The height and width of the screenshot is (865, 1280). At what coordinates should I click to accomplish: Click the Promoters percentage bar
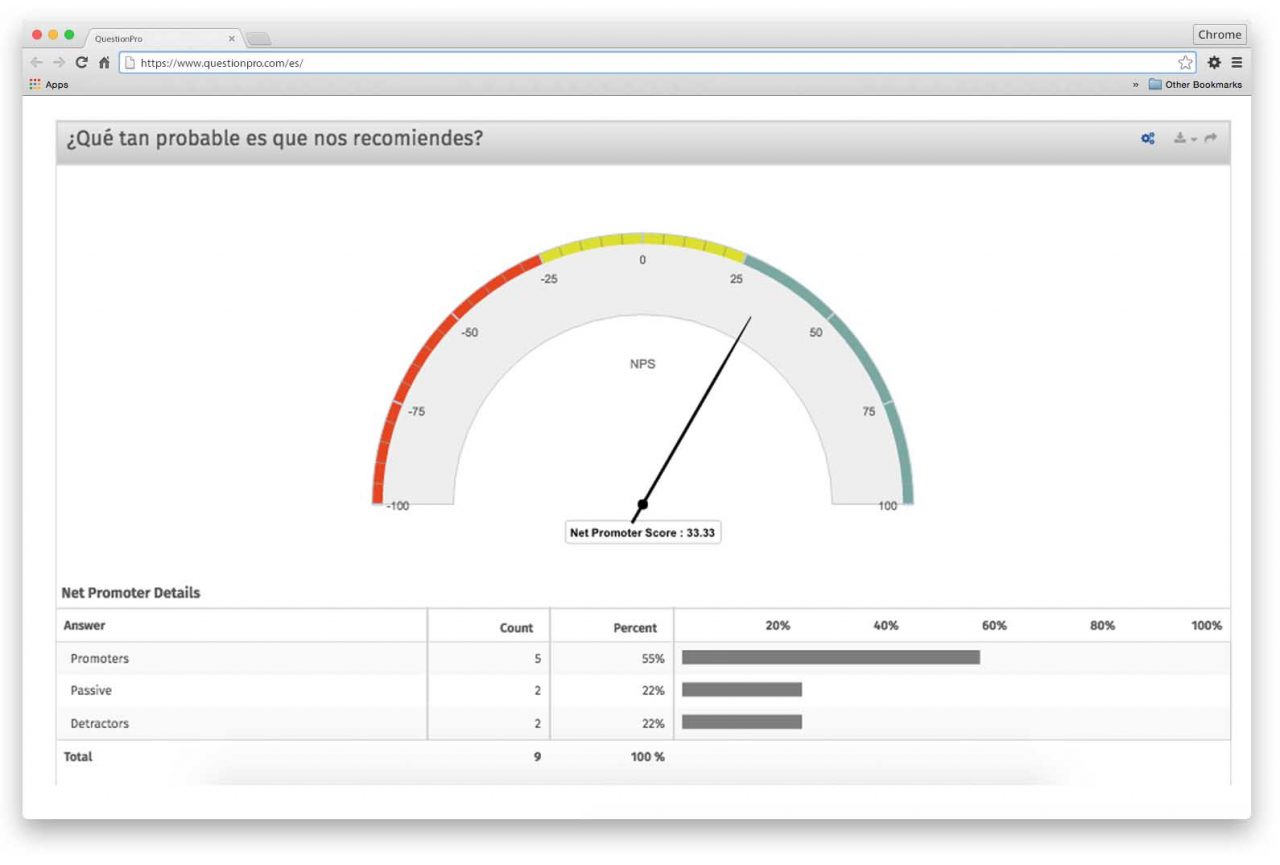pos(830,658)
